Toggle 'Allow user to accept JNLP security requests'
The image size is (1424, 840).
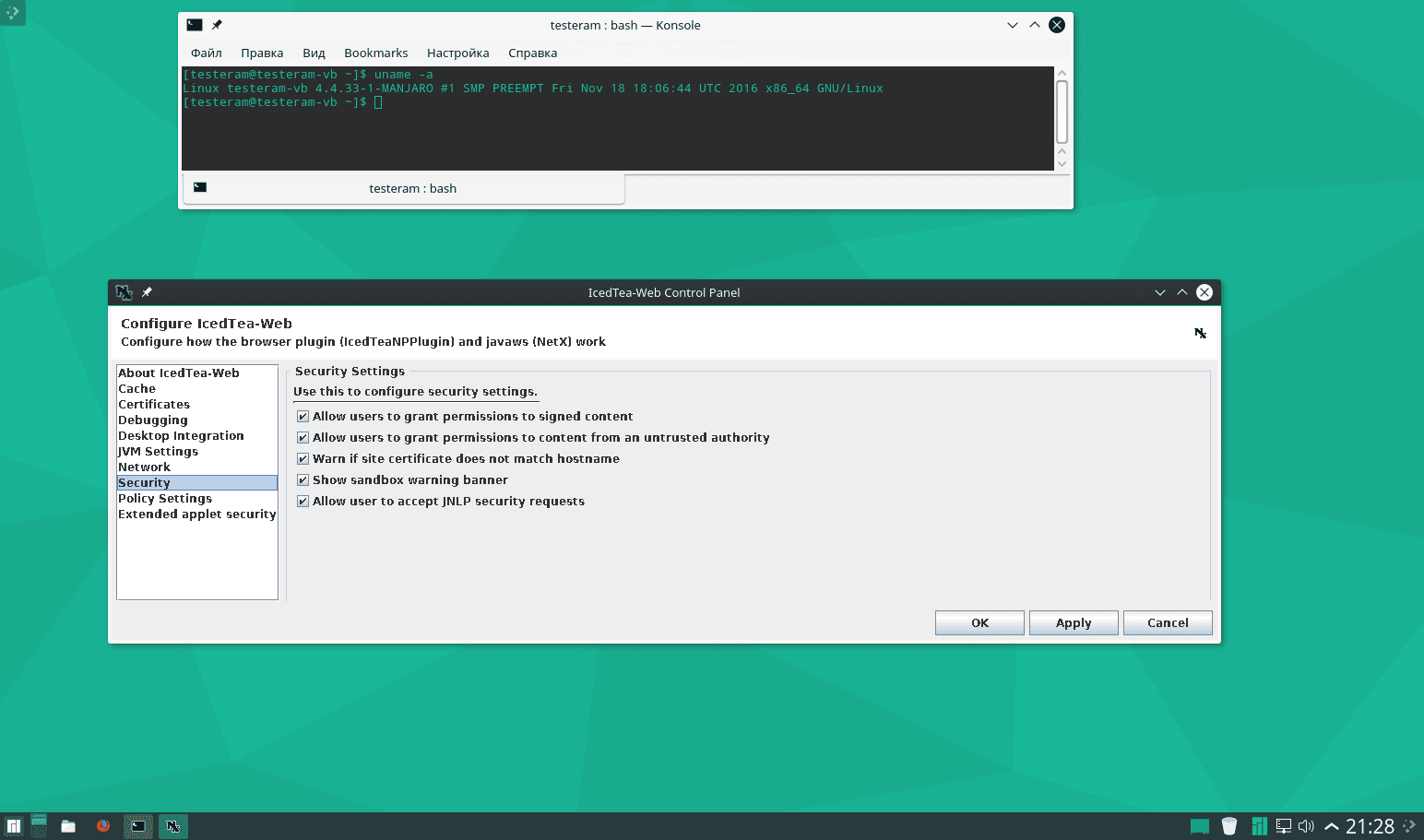click(303, 502)
